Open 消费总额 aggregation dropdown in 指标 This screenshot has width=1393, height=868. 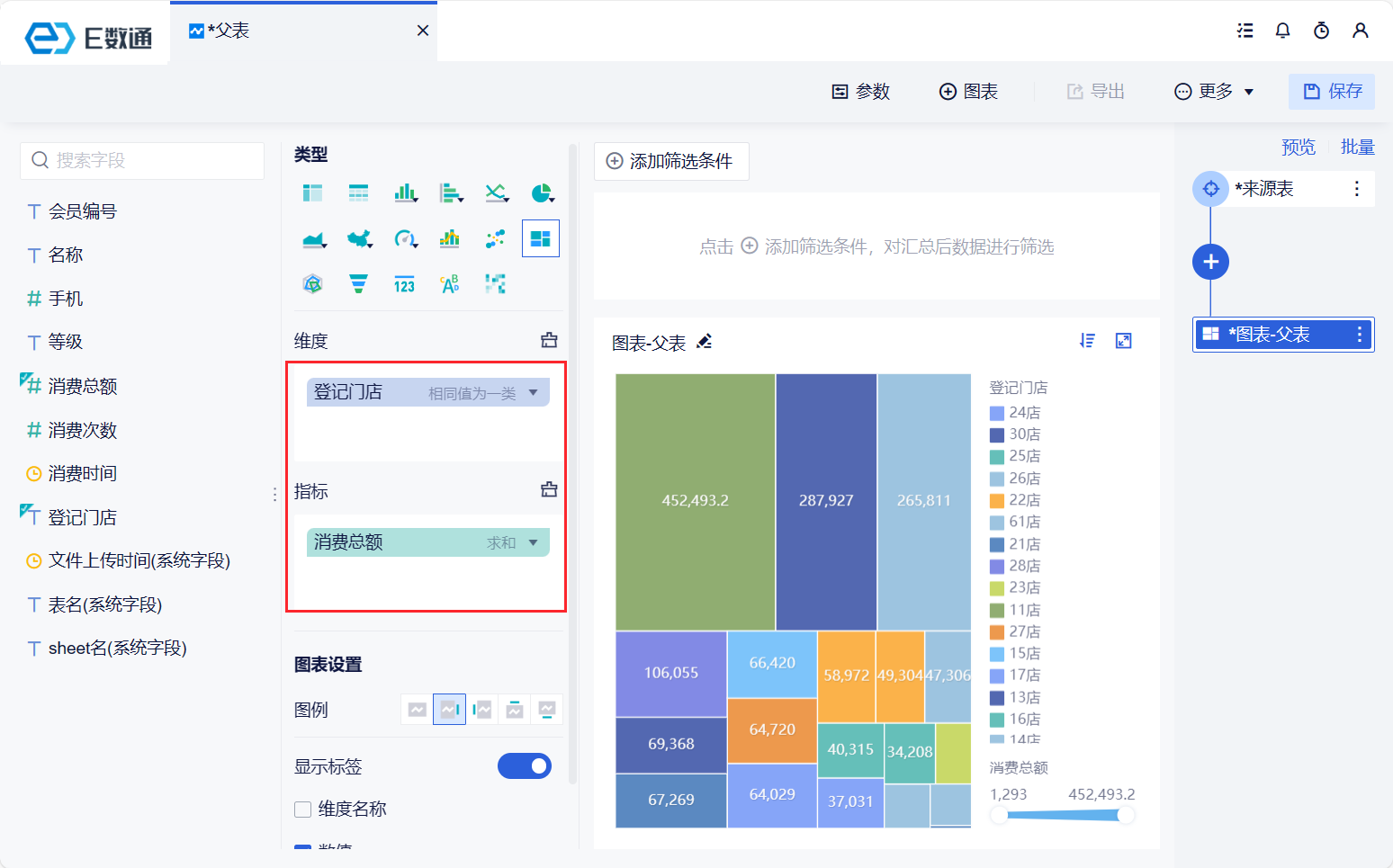(534, 542)
